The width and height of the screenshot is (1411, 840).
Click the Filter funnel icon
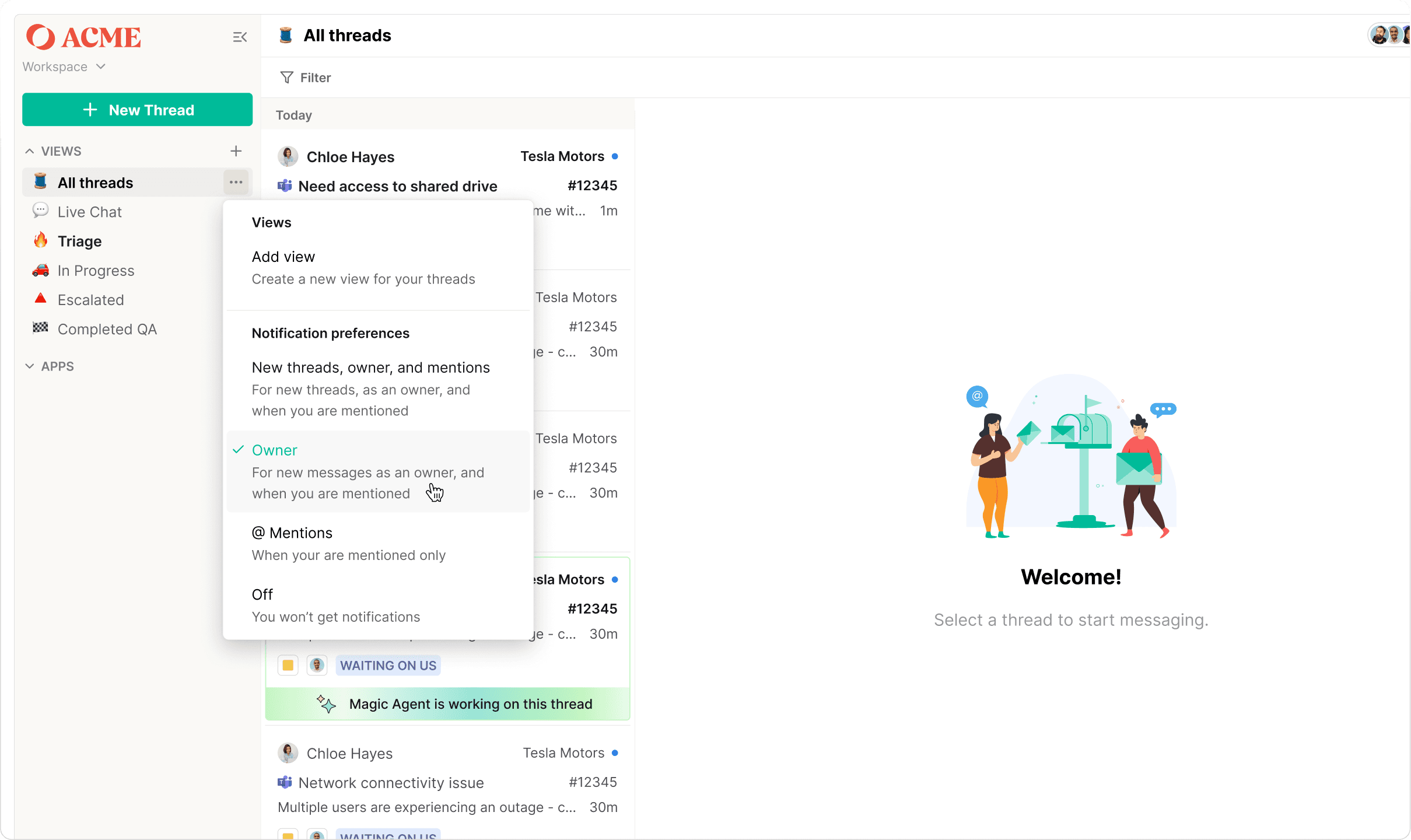[x=286, y=78]
